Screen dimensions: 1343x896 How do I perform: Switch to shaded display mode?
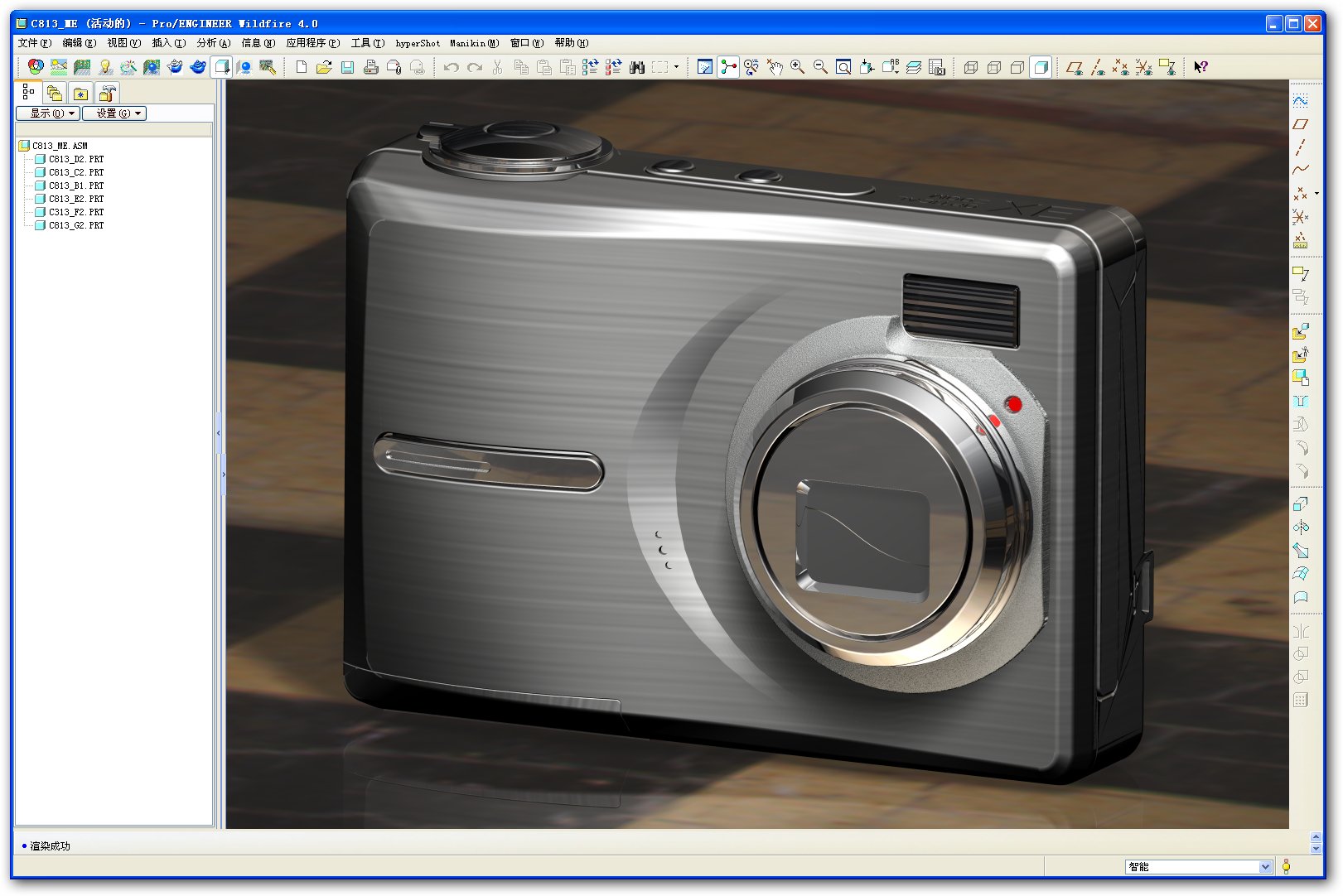[1041, 67]
